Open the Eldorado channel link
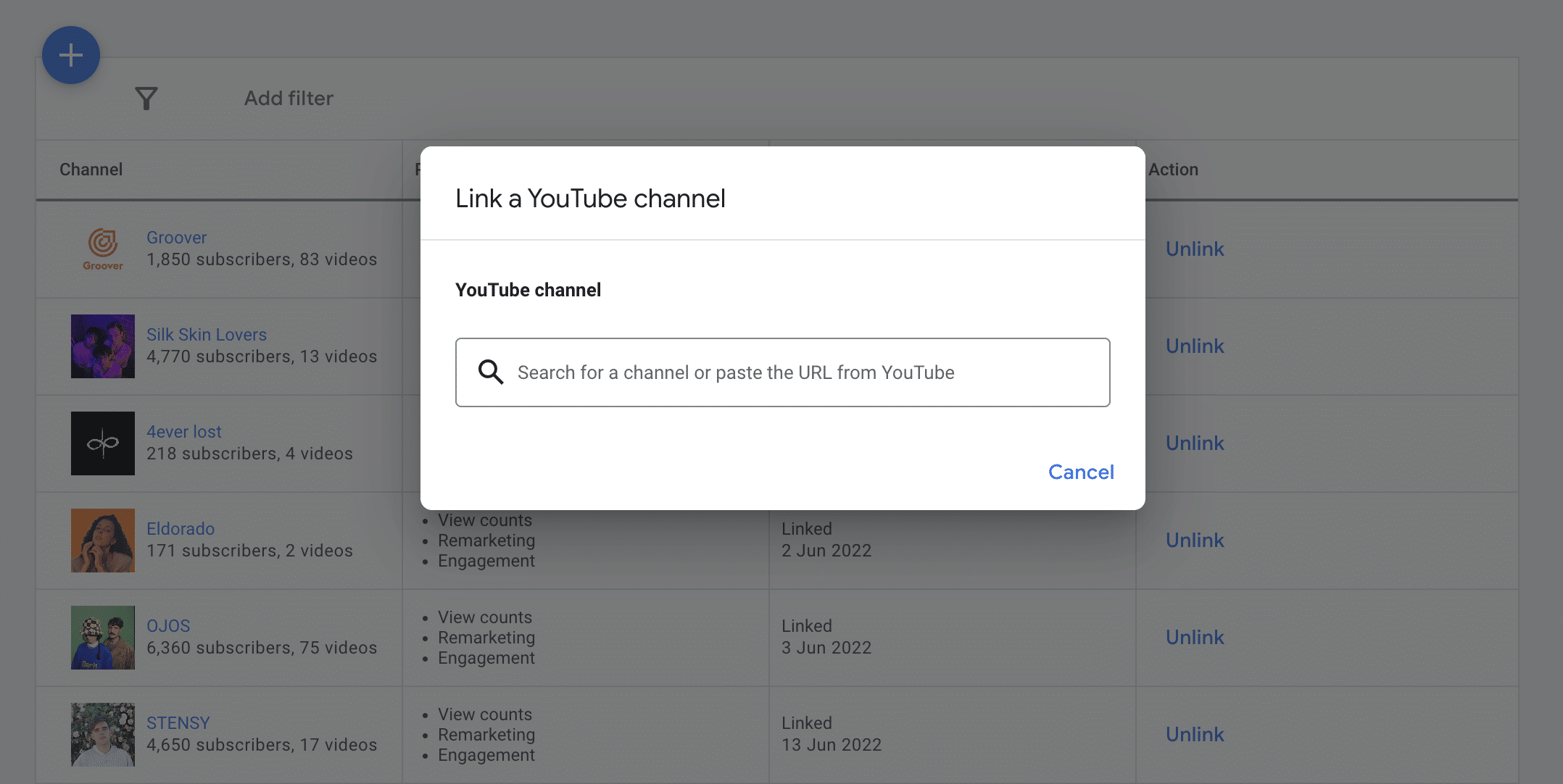Image resolution: width=1563 pixels, height=784 pixels. pyautogui.click(x=181, y=529)
